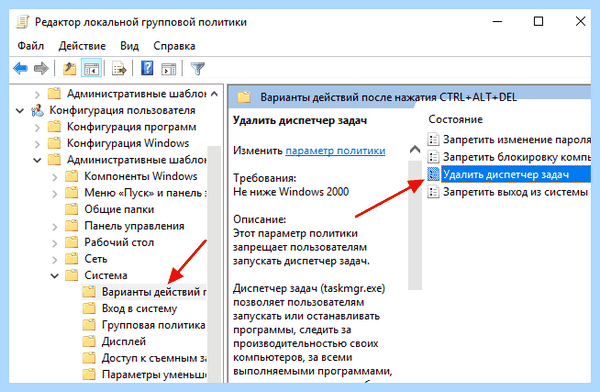This screenshot has width=600, height=392.
Task: Expand the Сеть tree node
Action: pyautogui.click(x=55, y=260)
